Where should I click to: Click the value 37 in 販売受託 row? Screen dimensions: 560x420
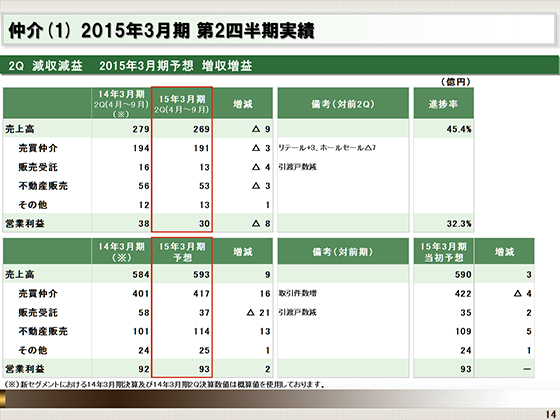(x=204, y=312)
